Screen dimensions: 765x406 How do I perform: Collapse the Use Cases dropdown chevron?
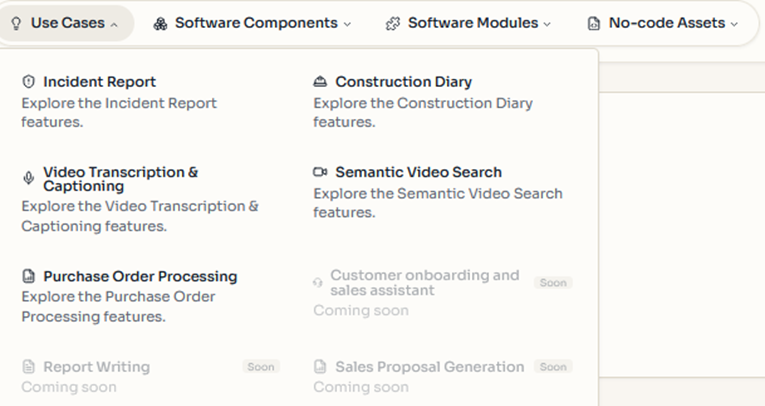(x=114, y=24)
